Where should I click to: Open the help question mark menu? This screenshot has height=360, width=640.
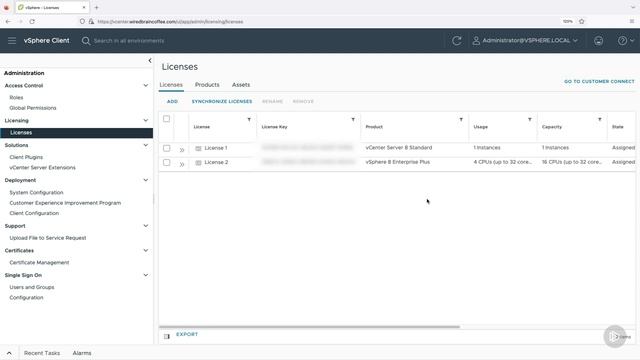tap(626, 40)
